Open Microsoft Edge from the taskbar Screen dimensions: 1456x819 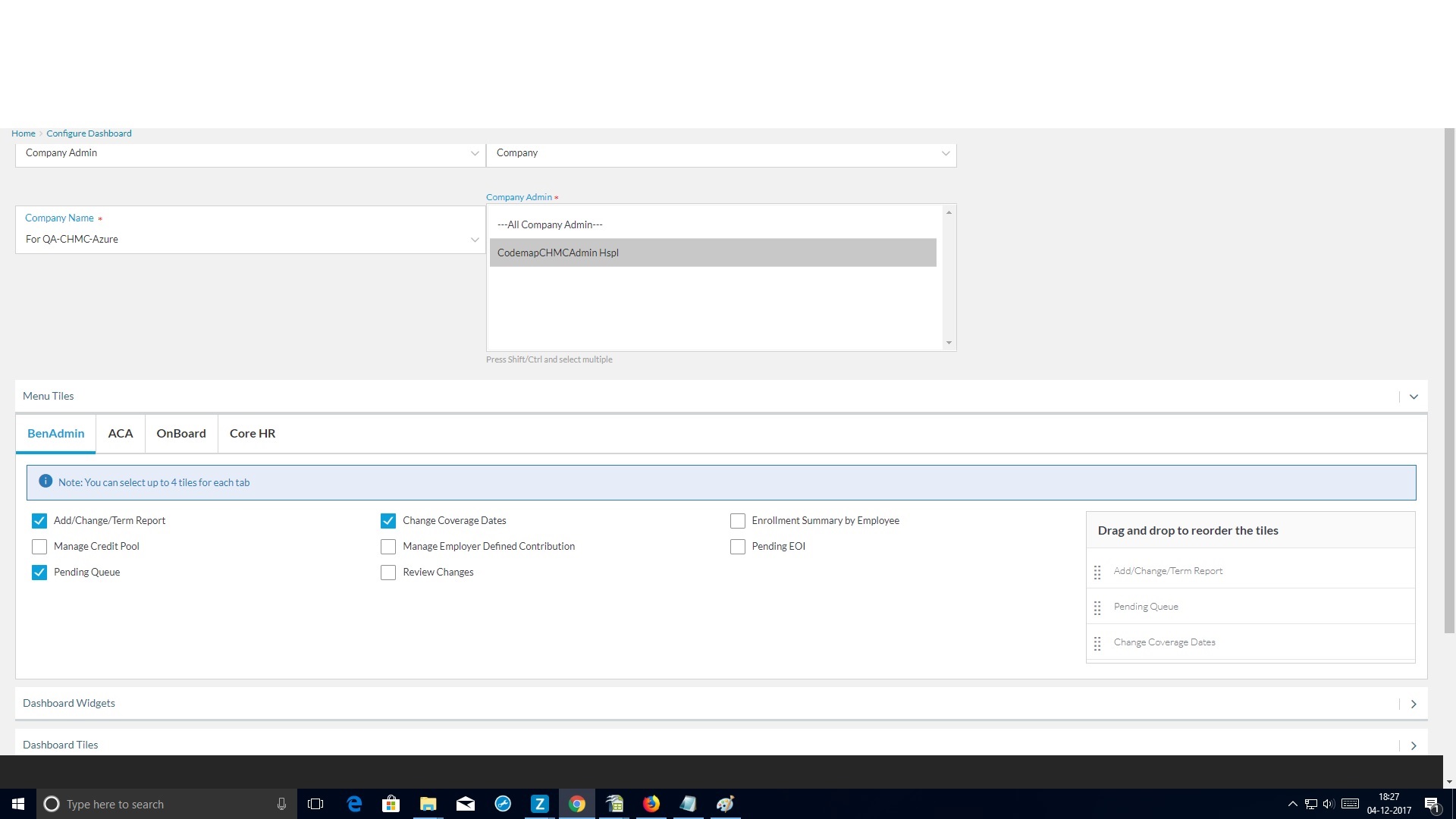point(354,804)
